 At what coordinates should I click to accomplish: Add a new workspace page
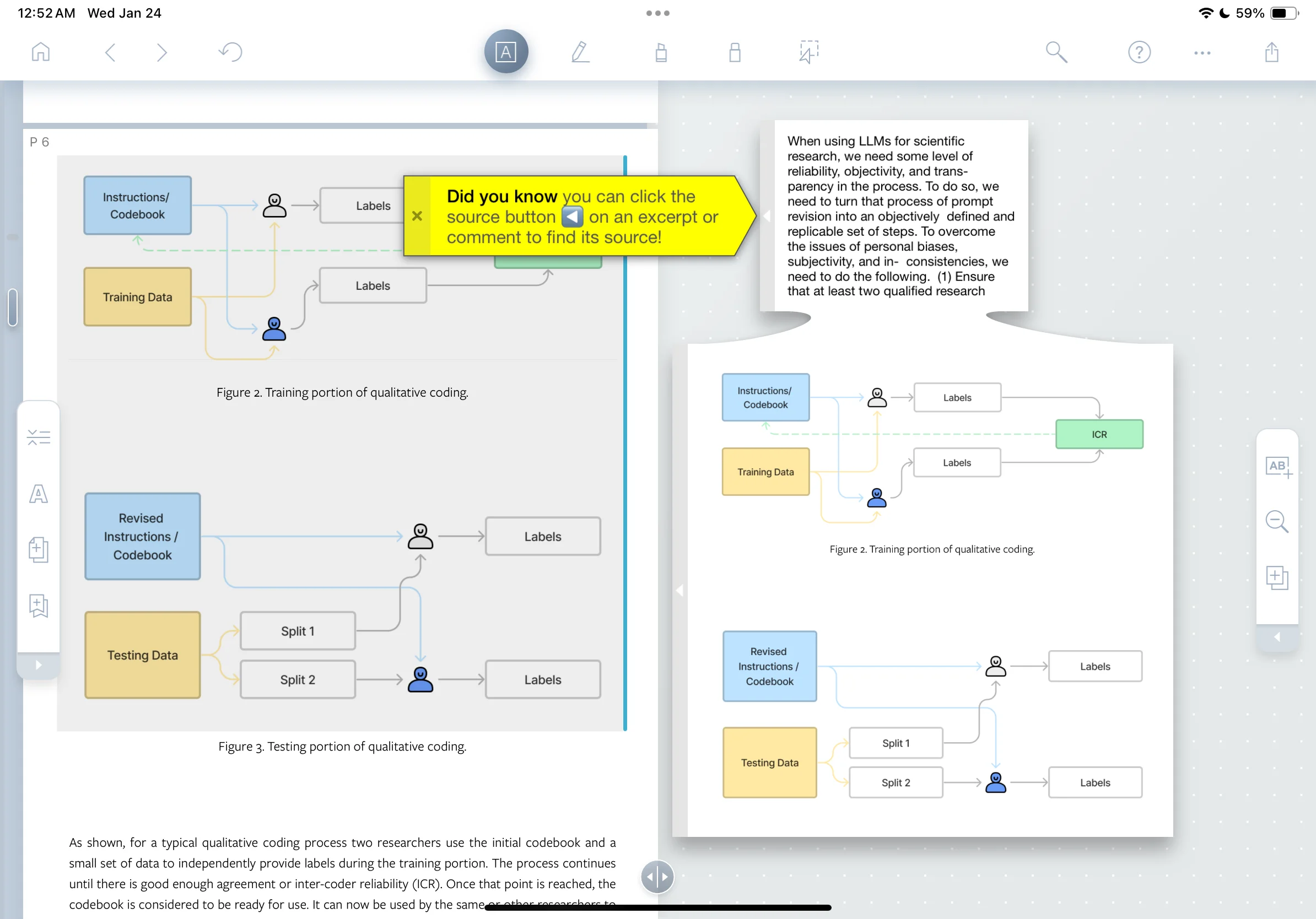pyautogui.click(x=1277, y=577)
